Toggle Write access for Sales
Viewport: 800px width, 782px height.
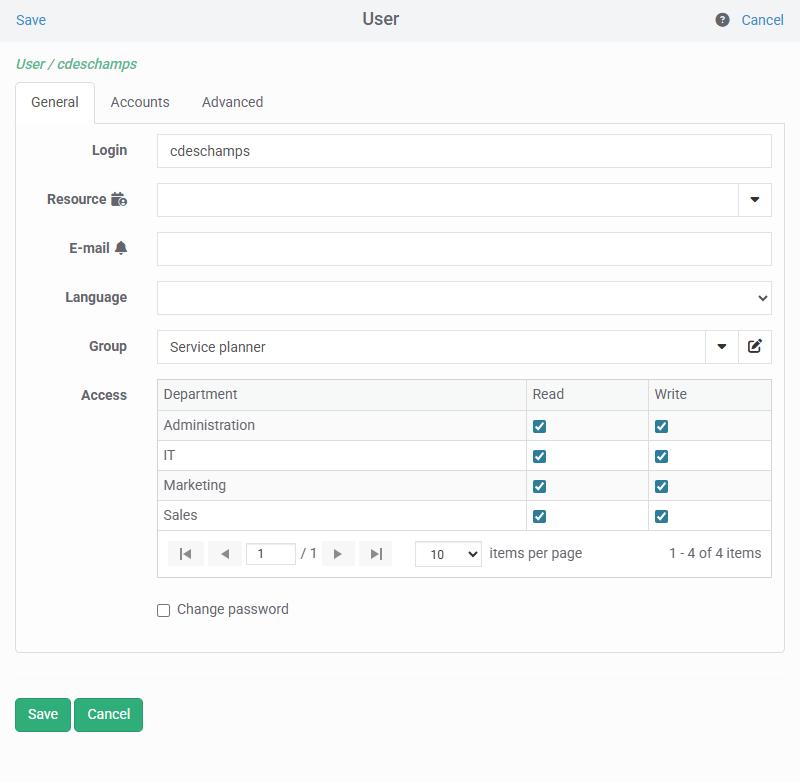tap(661, 516)
